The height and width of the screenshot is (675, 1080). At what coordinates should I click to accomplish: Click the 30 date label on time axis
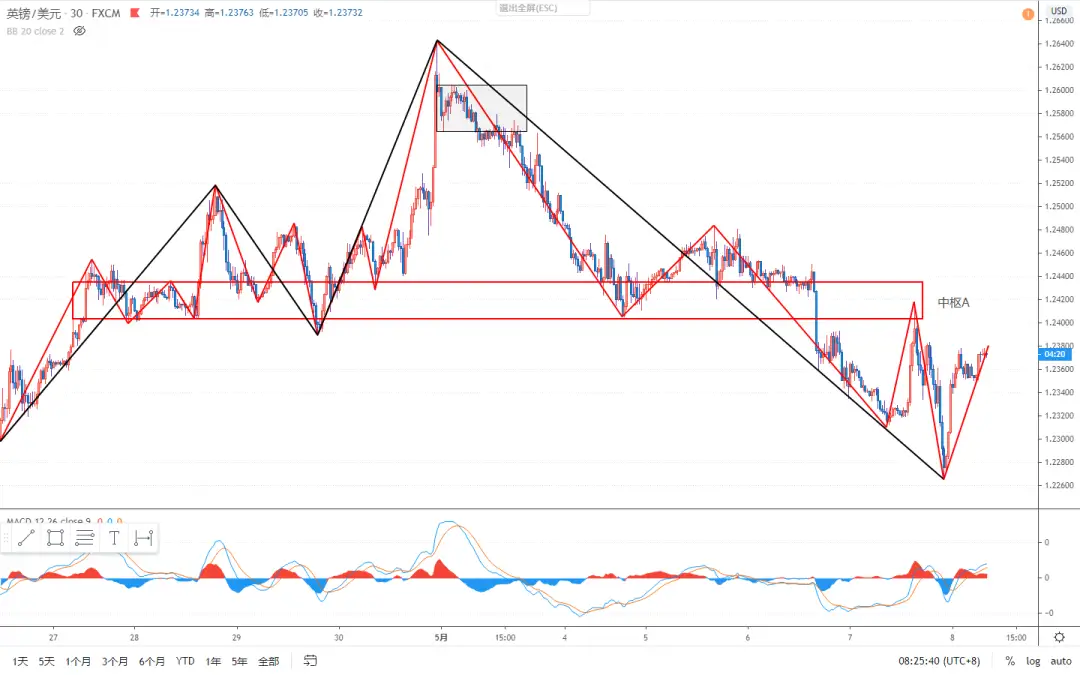(x=338, y=637)
